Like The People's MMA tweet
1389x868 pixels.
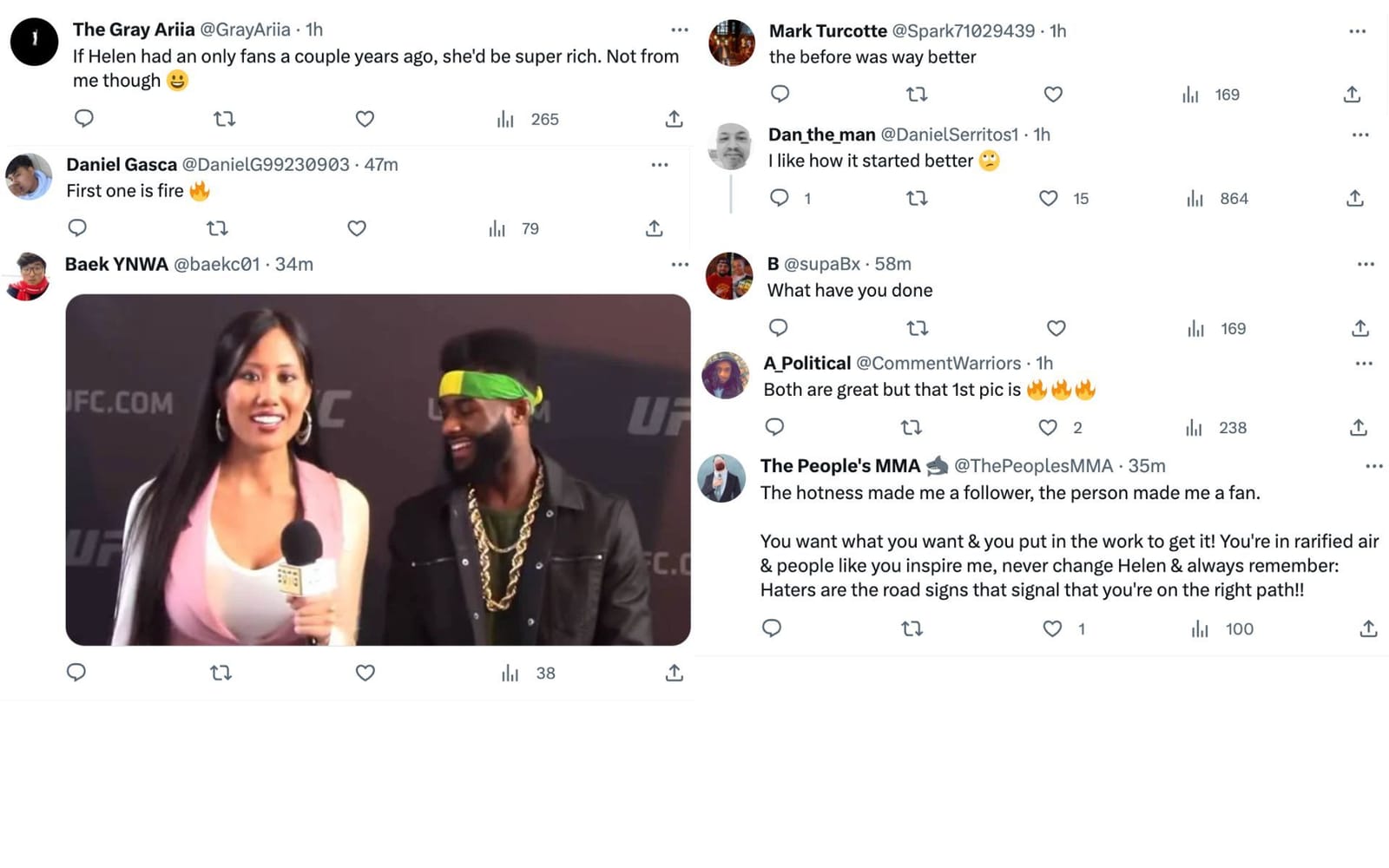pos(1052,628)
